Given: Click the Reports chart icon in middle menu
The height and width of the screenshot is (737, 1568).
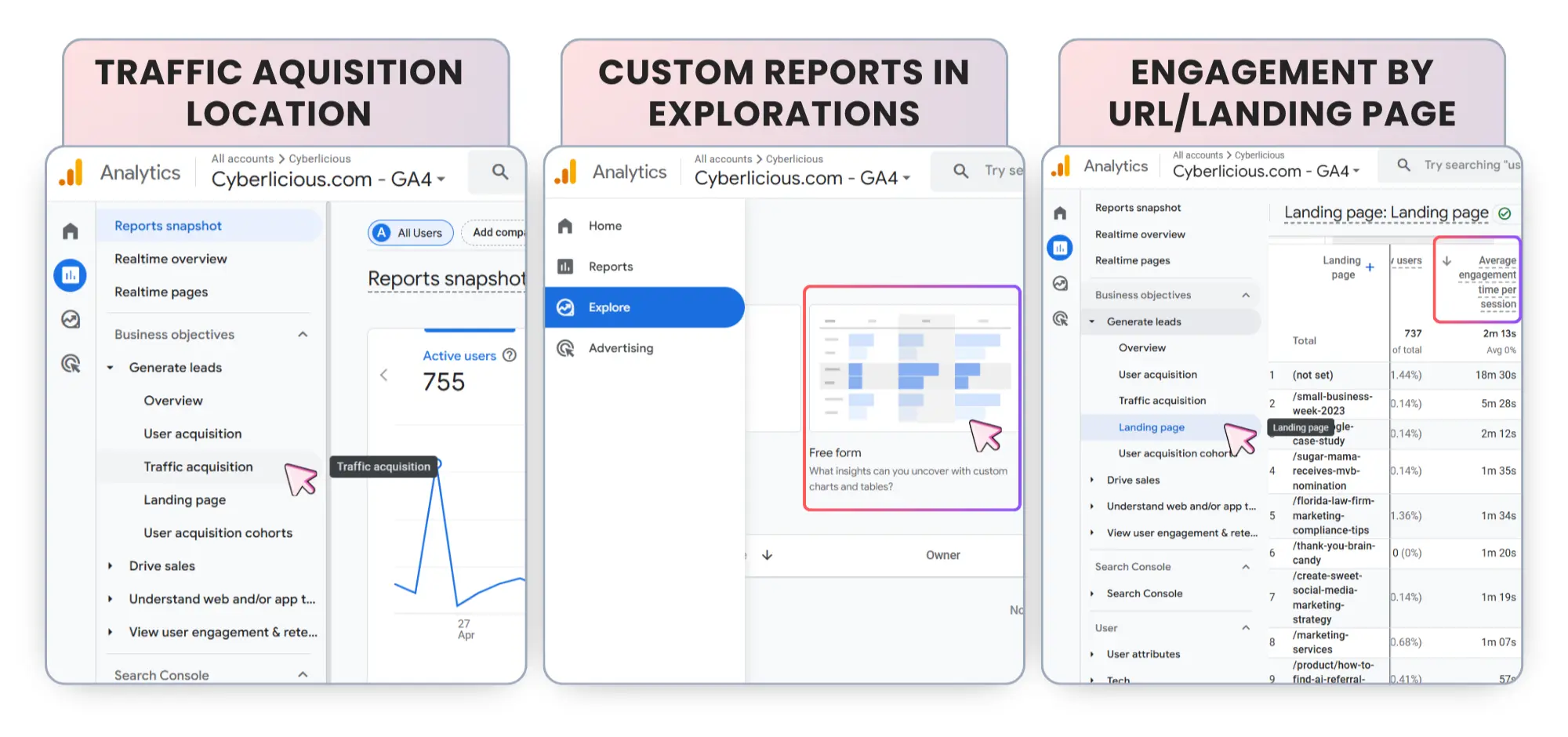Looking at the screenshot, I should [x=565, y=267].
